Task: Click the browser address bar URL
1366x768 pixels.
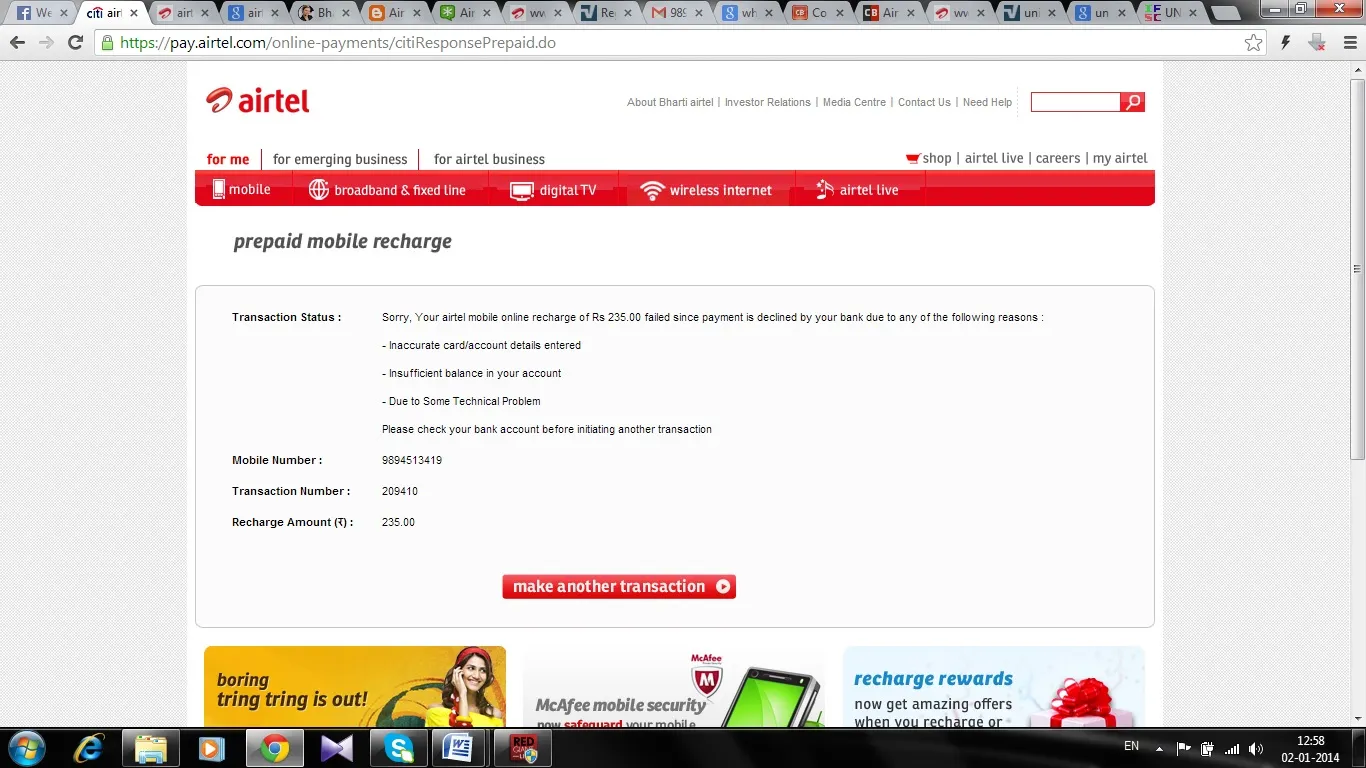Action: (338, 43)
